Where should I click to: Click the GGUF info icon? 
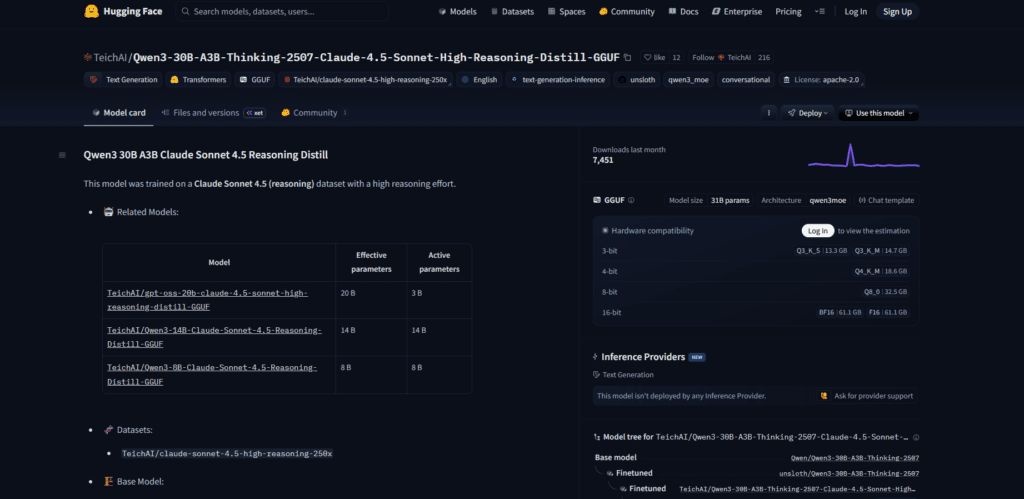631,201
